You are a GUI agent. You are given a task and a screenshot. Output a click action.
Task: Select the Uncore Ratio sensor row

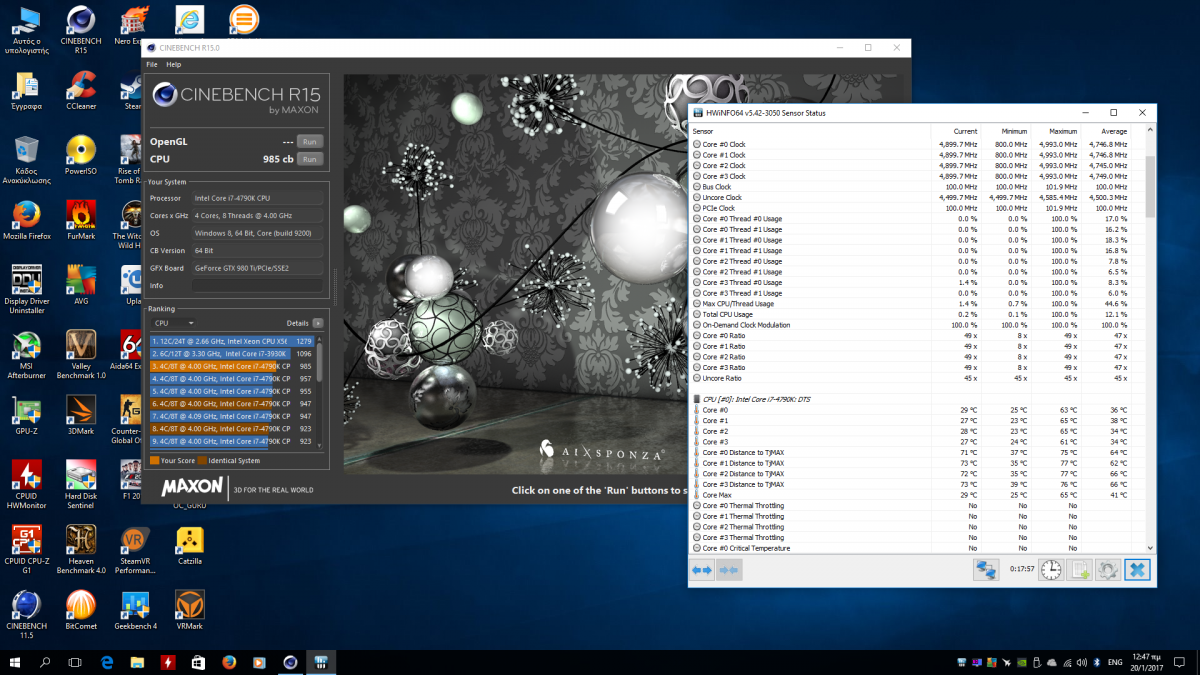pyautogui.click(x=910, y=378)
